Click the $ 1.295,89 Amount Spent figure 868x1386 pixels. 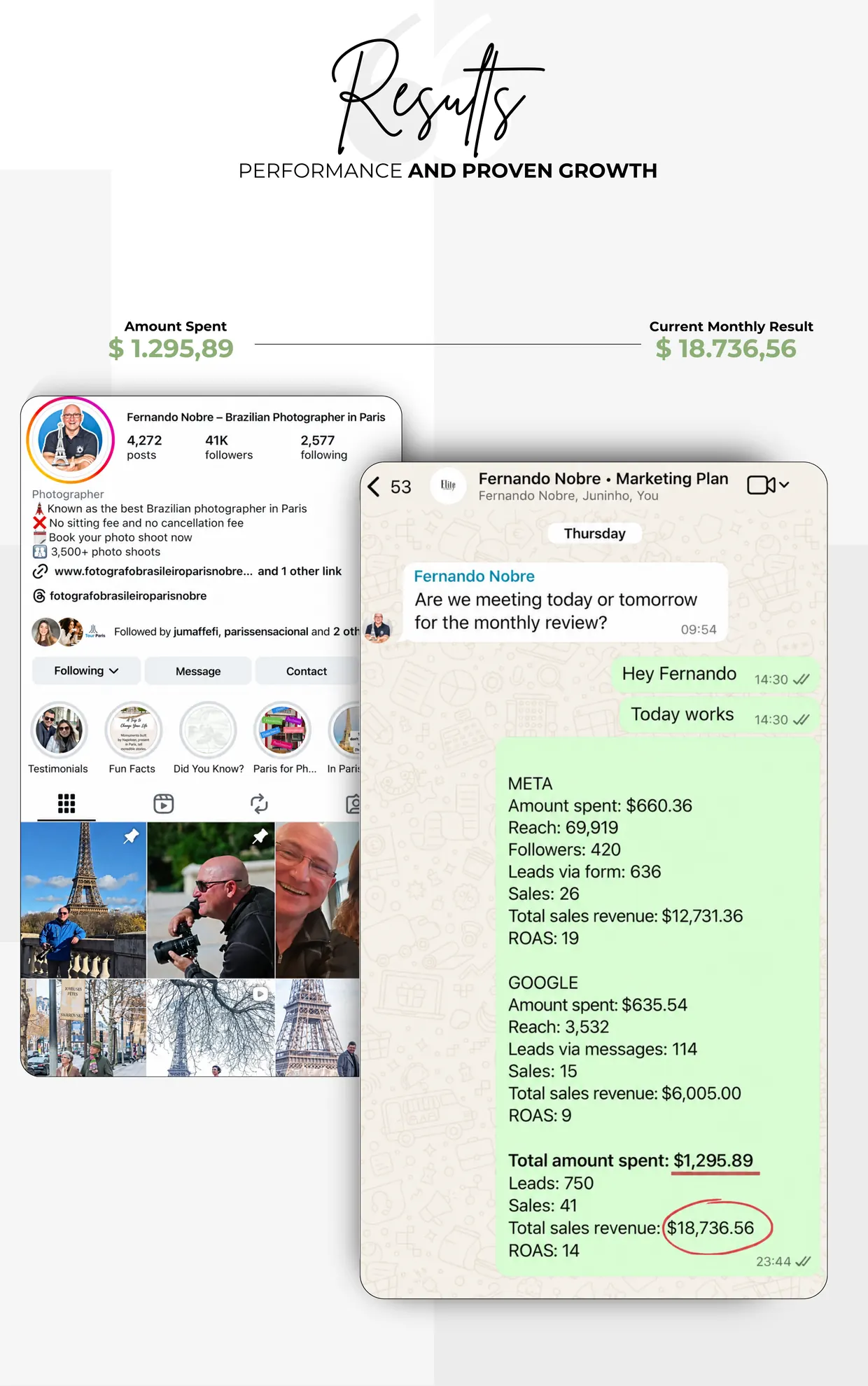(171, 349)
